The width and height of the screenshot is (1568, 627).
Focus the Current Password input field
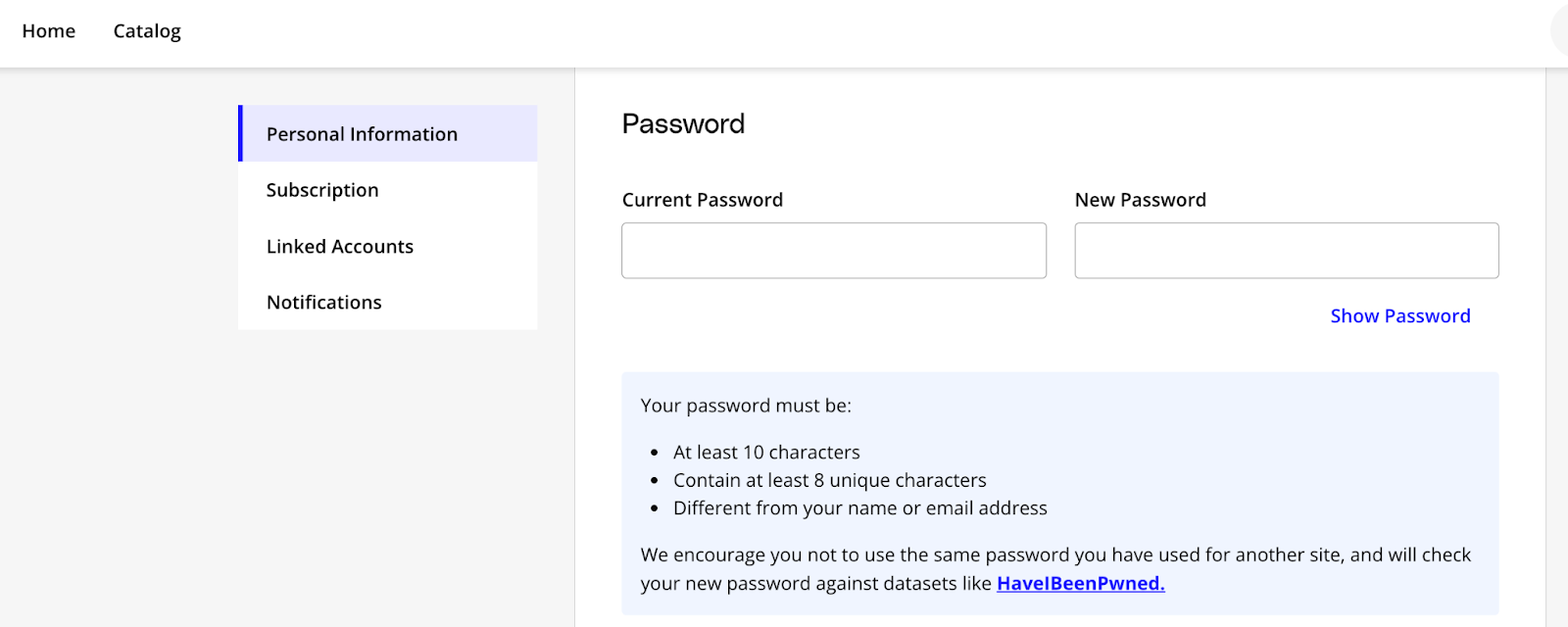click(x=834, y=251)
